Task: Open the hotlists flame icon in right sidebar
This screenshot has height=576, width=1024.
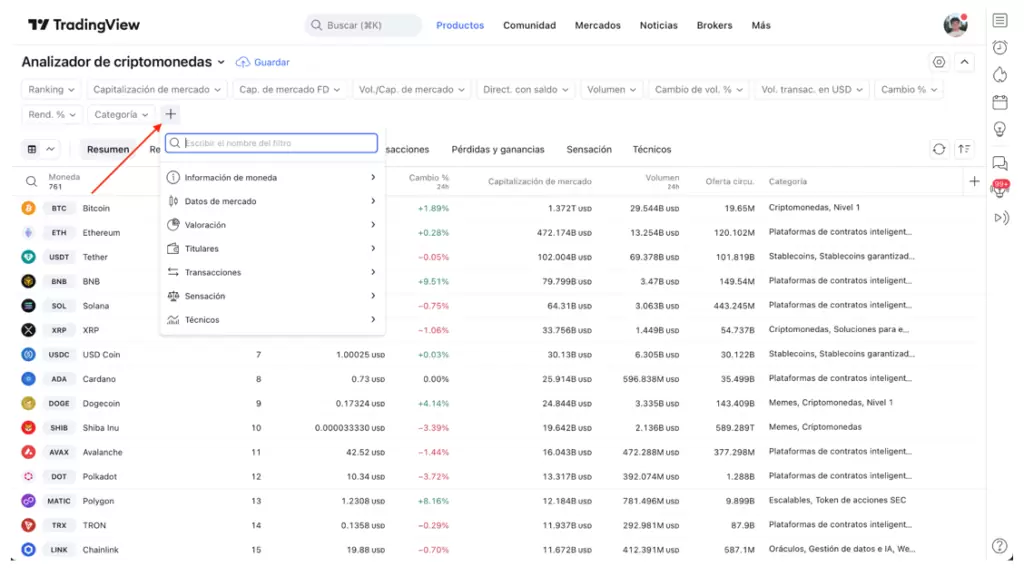Action: tap(1000, 74)
